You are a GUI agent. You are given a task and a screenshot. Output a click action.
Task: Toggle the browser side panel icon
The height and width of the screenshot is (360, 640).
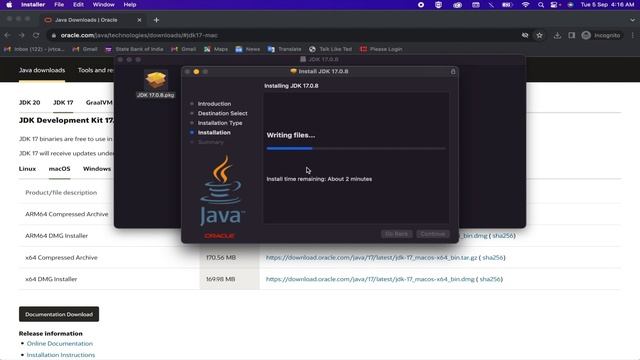tap(571, 36)
